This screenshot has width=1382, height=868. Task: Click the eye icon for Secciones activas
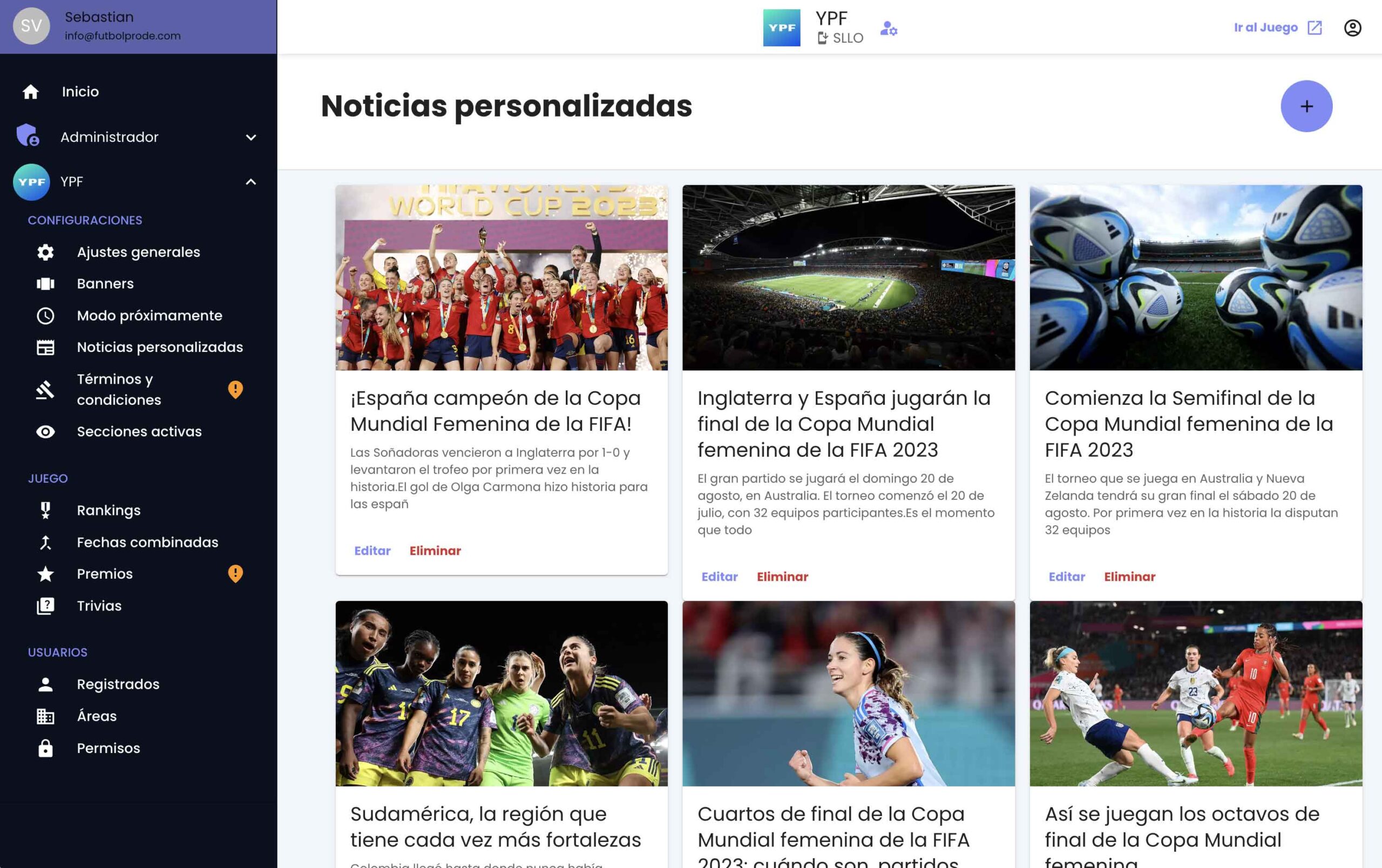pos(45,431)
